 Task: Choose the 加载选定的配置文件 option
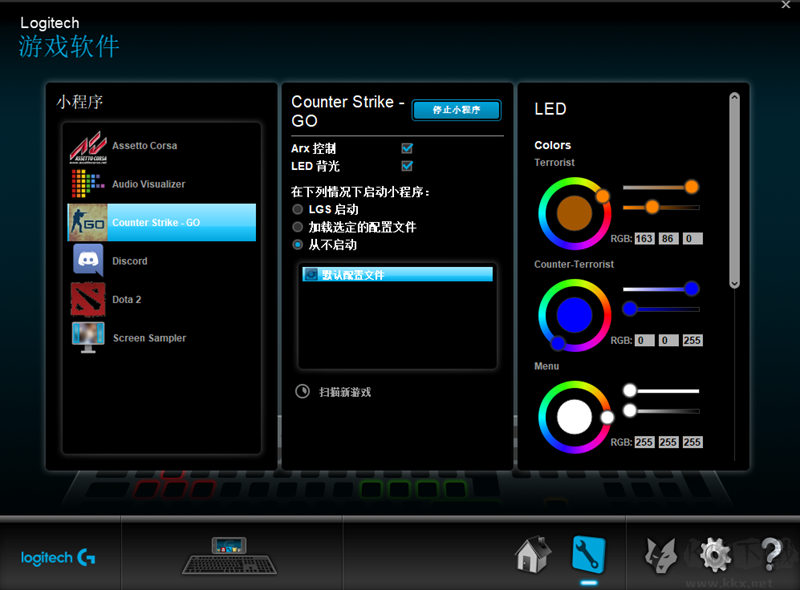pyautogui.click(x=297, y=226)
